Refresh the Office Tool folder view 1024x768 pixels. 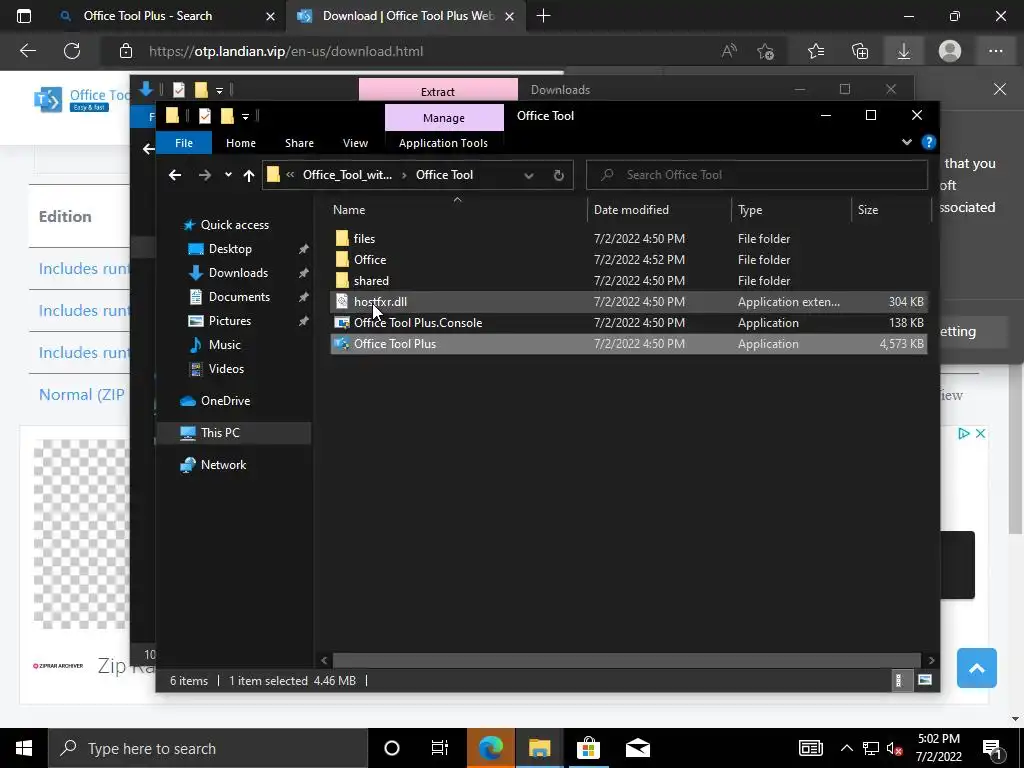(558, 175)
